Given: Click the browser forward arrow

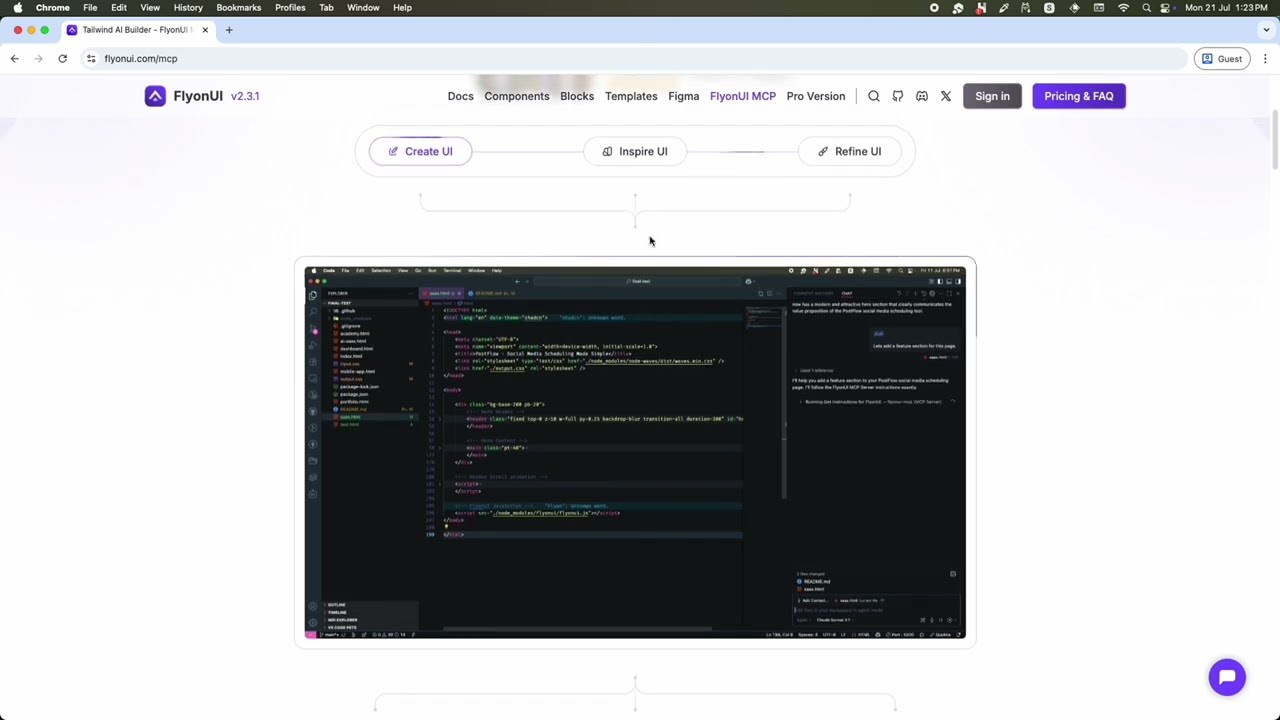Looking at the screenshot, I should [38, 59].
